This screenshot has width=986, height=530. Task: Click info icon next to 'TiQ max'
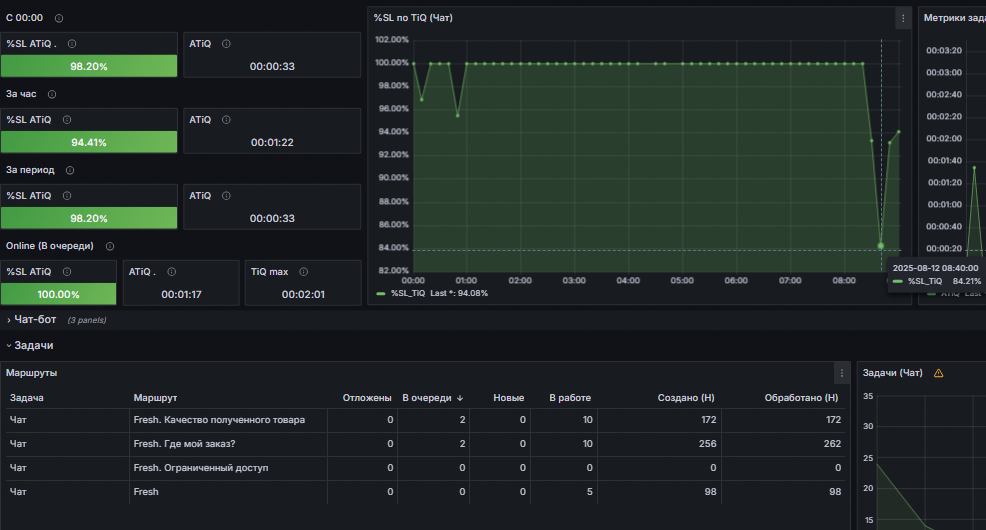[x=304, y=272]
